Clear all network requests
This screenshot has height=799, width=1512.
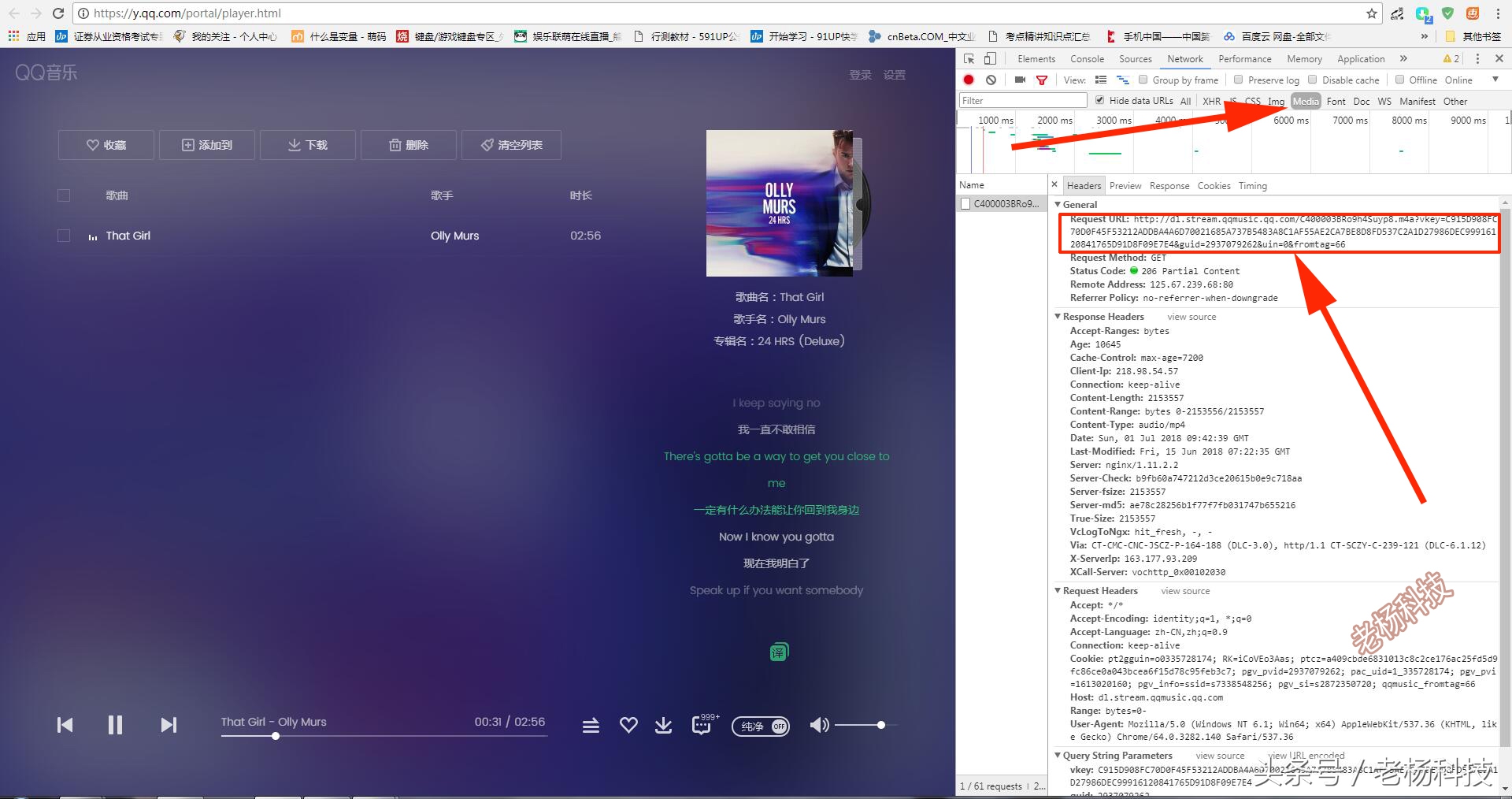(x=991, y=80)
